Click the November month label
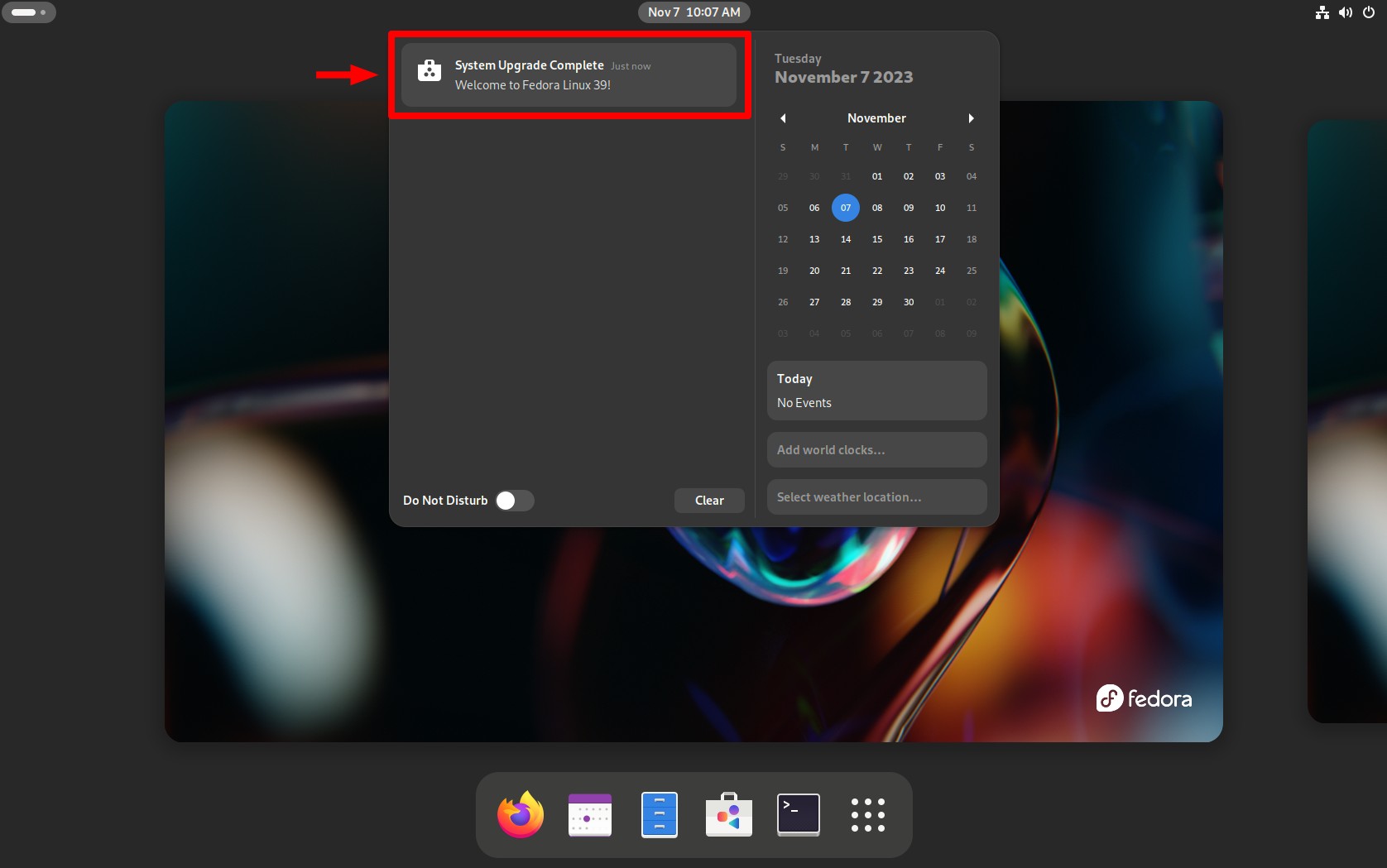Viewport: 1387px width, 868px height. (876, 118)
